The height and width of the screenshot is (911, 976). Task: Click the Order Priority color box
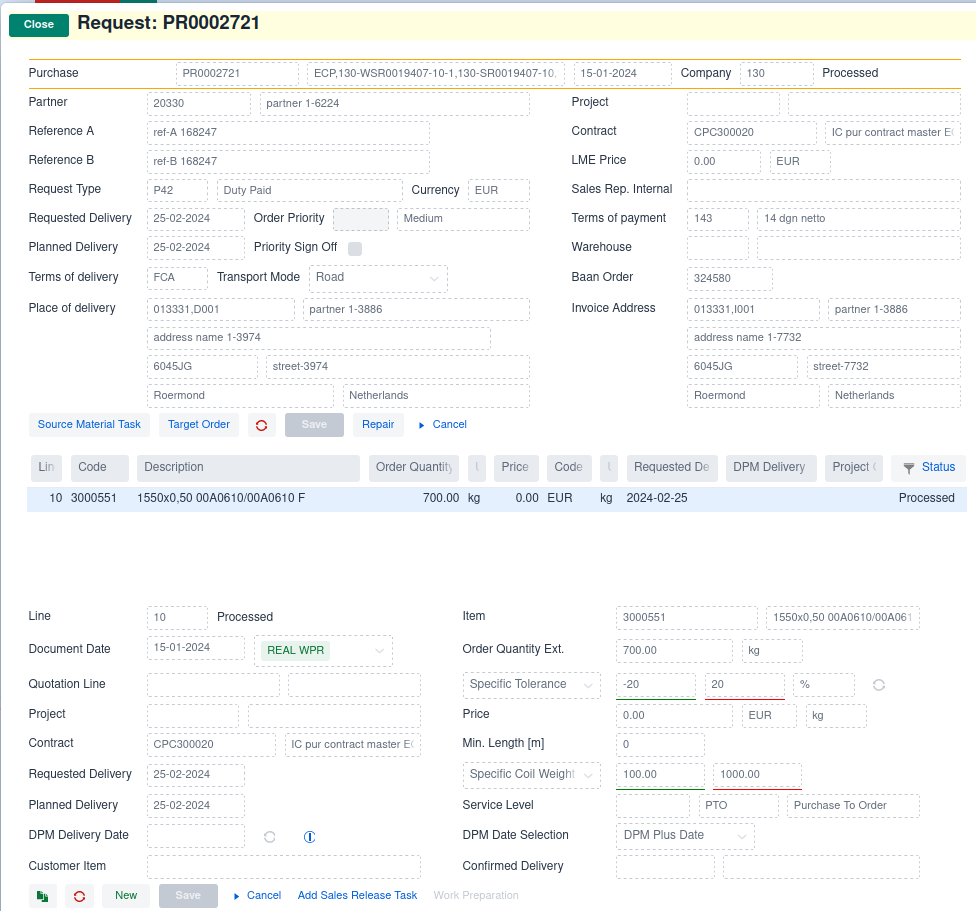[x=361, y=219]
